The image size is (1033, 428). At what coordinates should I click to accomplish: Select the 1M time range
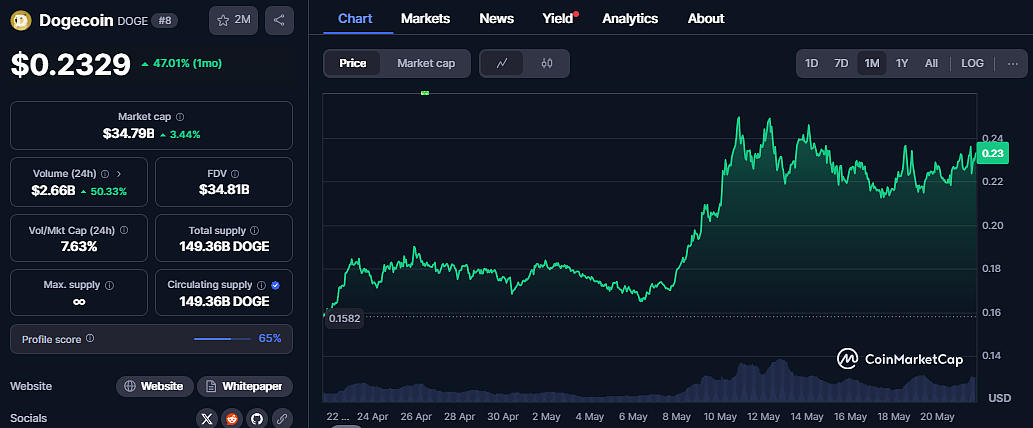click(872, 63)
